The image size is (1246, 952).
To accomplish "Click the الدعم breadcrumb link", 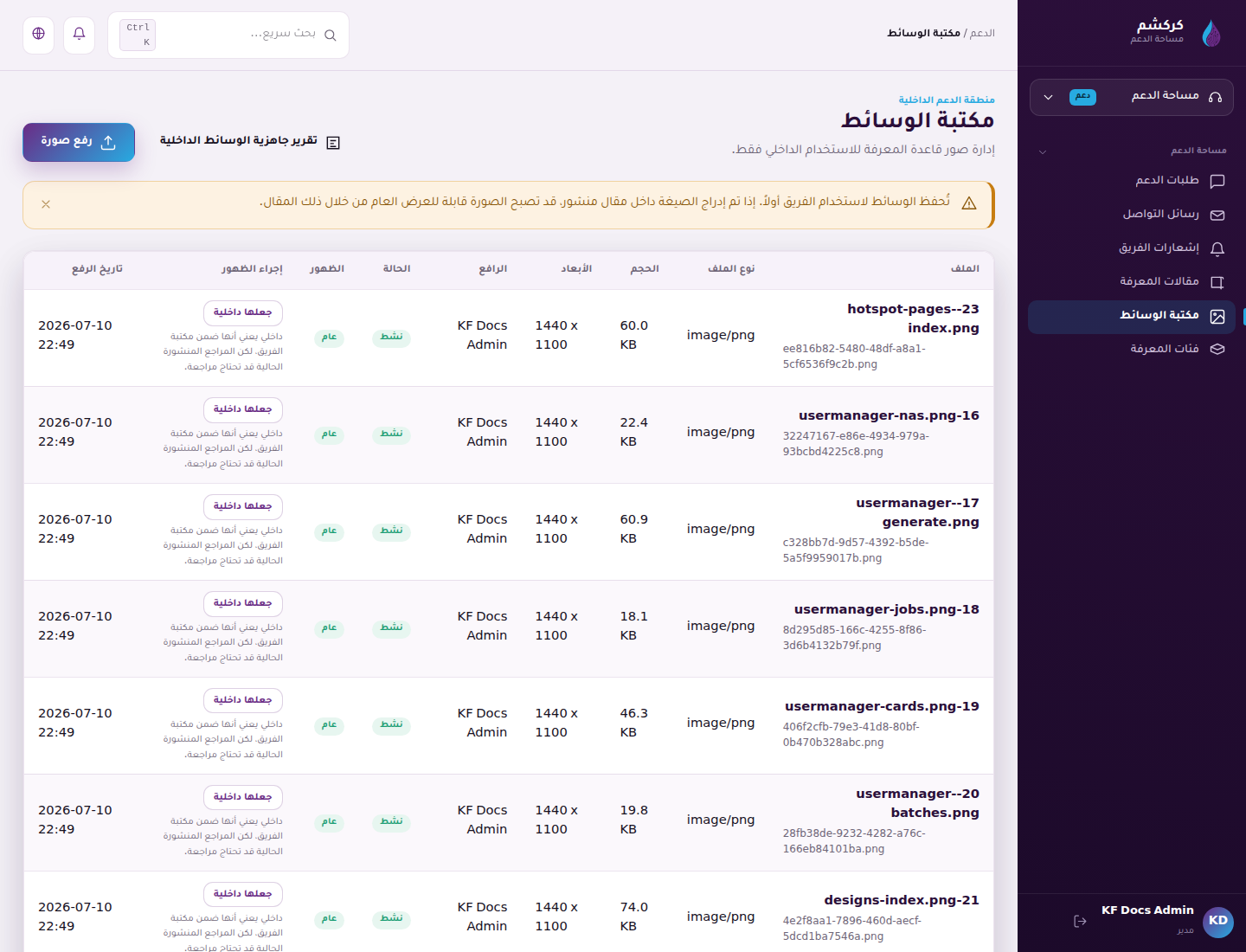I will point(982,33).
